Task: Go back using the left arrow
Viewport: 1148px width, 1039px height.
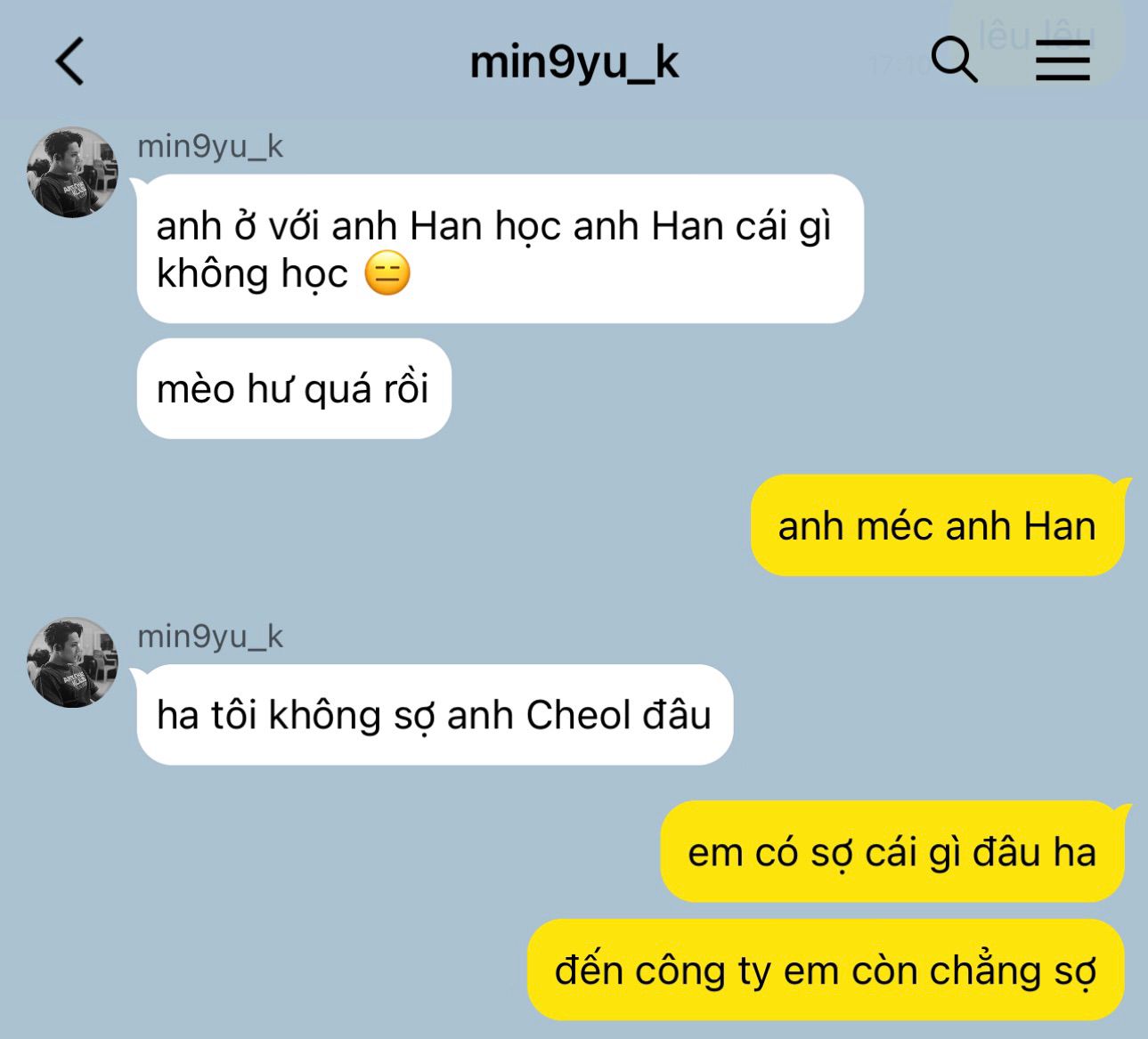Action: coord(69,61)
